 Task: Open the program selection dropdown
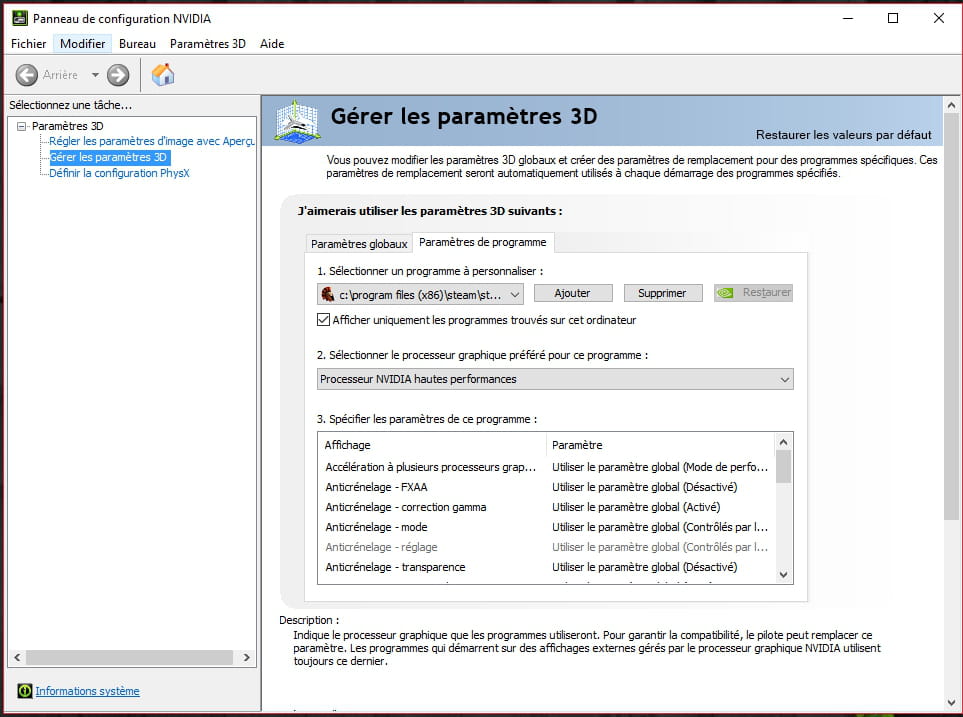coord(421,294)
